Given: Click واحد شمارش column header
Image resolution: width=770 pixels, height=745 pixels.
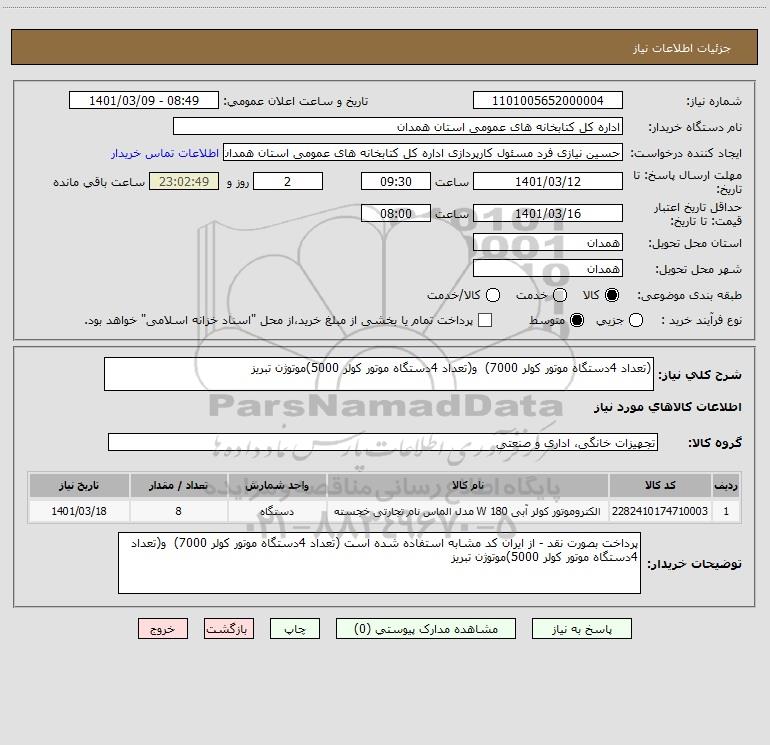Looking at the screenshot, I should pyautogui.click(x=277, y=485).
